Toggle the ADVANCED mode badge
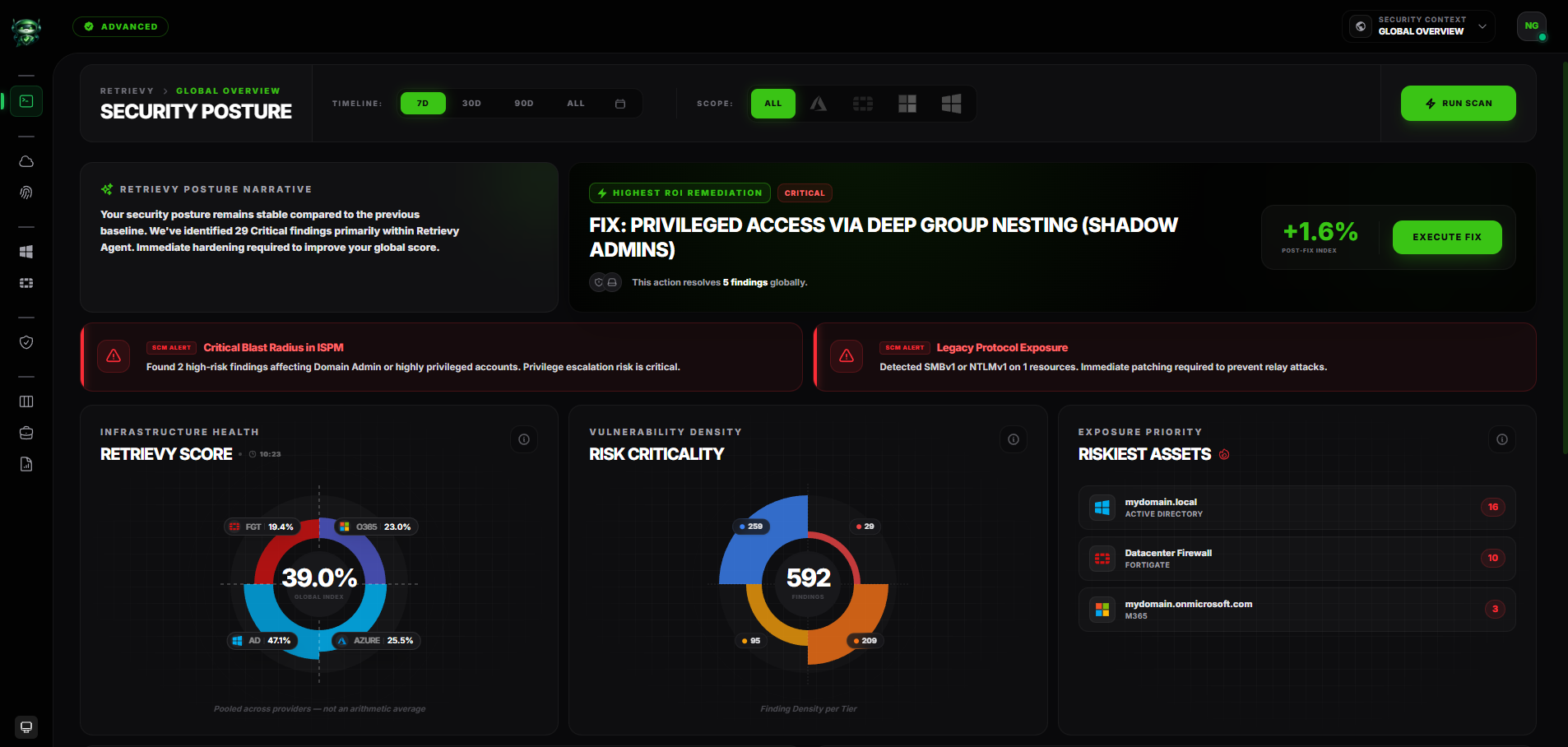 pyautogui.click(x=121, y=26)
